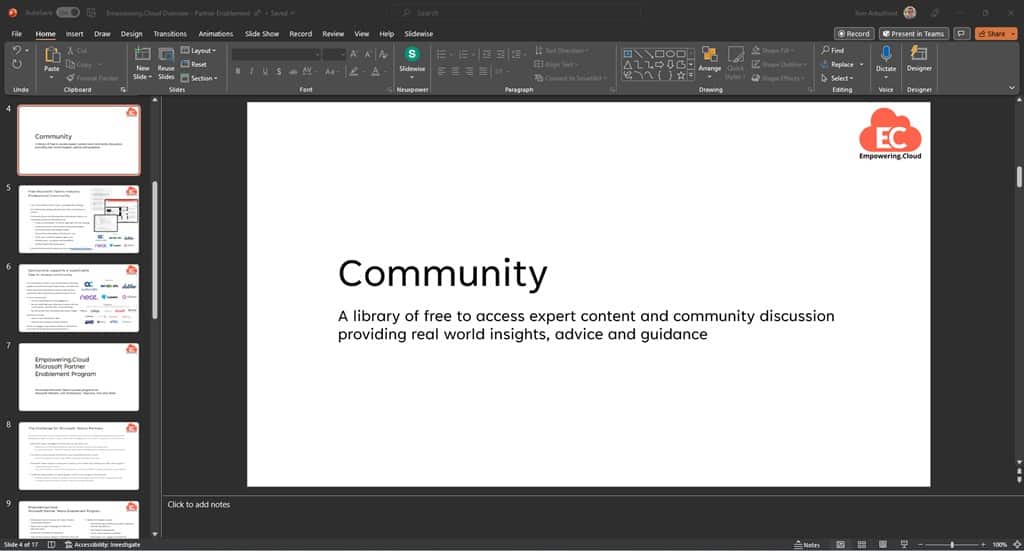Click the Undo arrow icon
This screenshot has height=551, width=1024.
pos(17,50)
